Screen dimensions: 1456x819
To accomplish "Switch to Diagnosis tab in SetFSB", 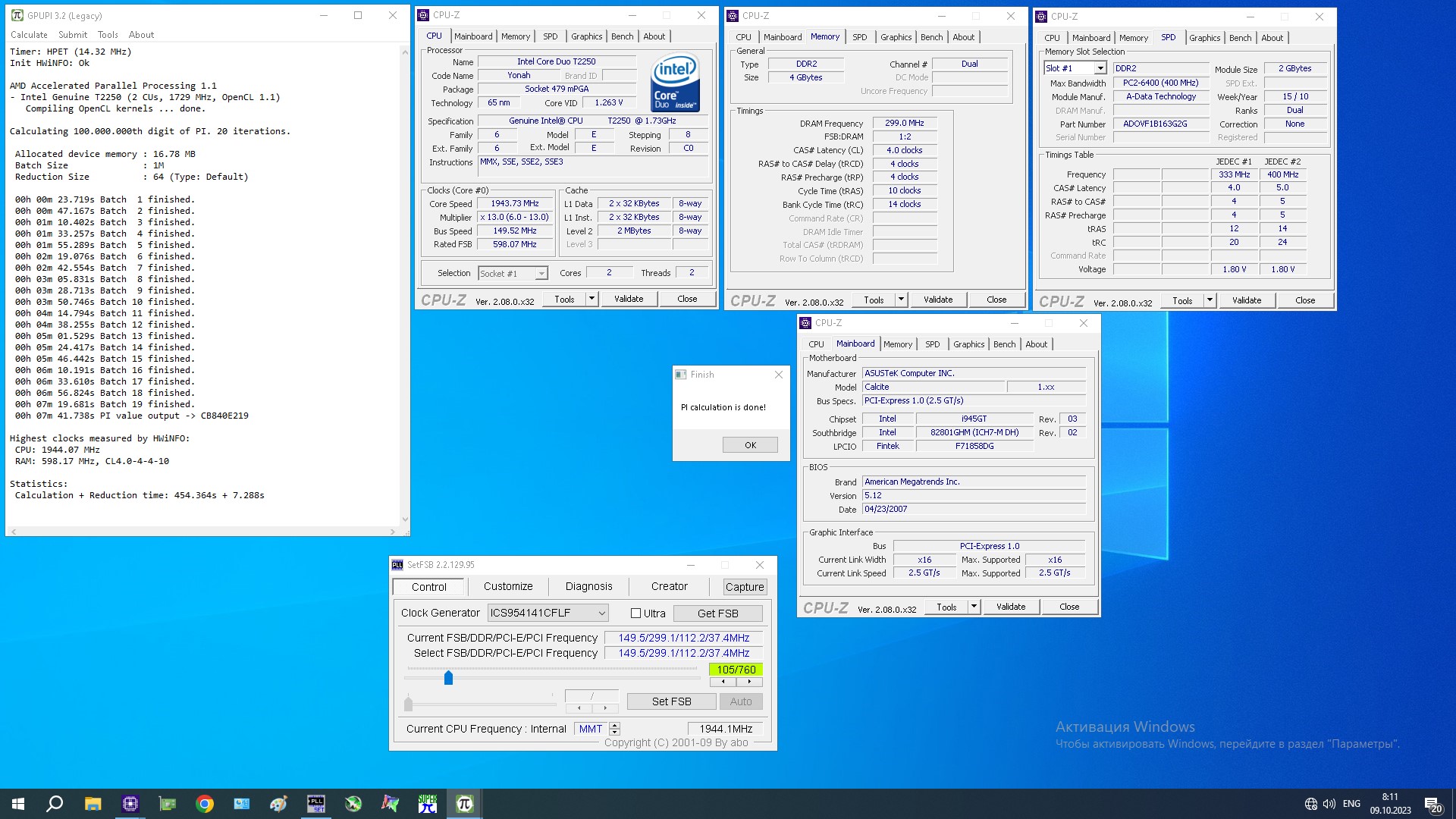I will (588, 586).
